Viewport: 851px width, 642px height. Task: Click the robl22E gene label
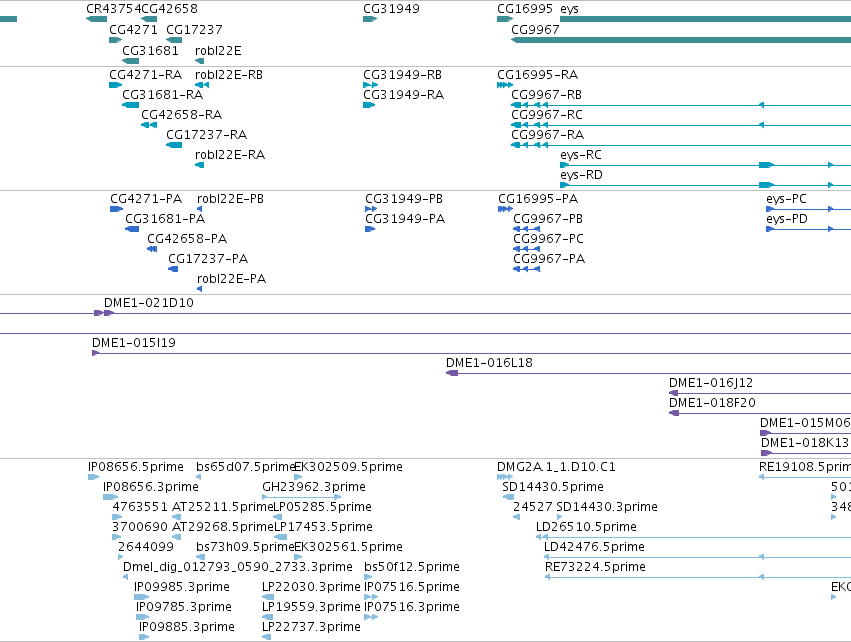(218, 50)
